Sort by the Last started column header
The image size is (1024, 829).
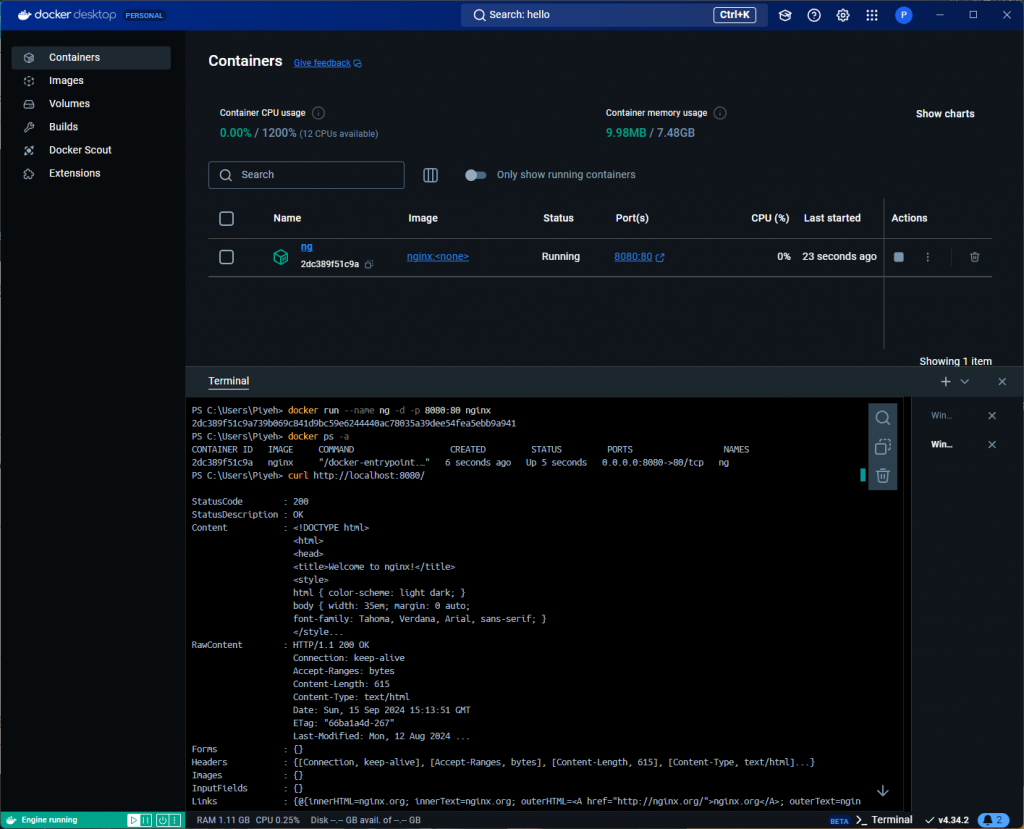point(832,219)
